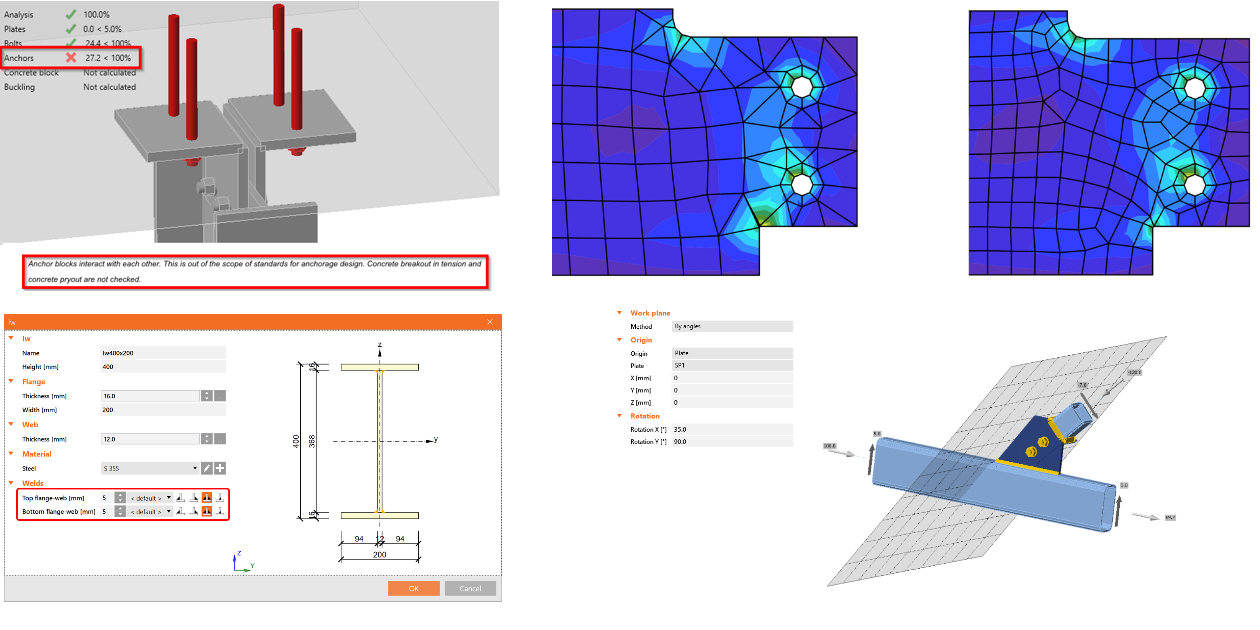Open the Top flange-web default weld dropdown
1260x630 pixels.
[x=150, y=497]
